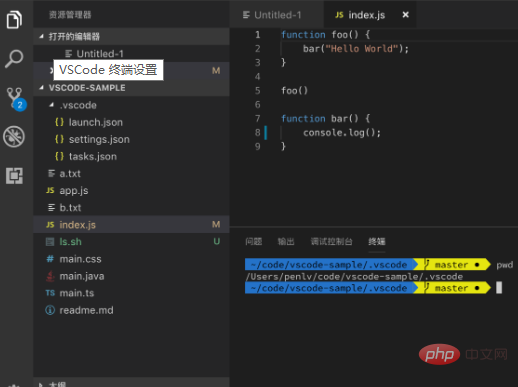Open Untitled-1 in open editors list
This screenshot has width=518, height=387.
(131, 53)
